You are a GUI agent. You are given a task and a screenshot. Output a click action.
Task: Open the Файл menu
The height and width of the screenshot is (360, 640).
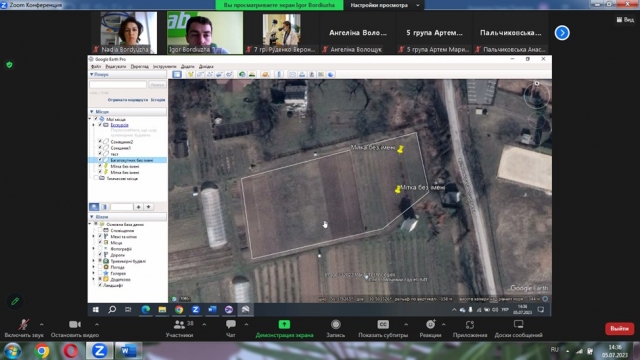click(x=96, y=66)
